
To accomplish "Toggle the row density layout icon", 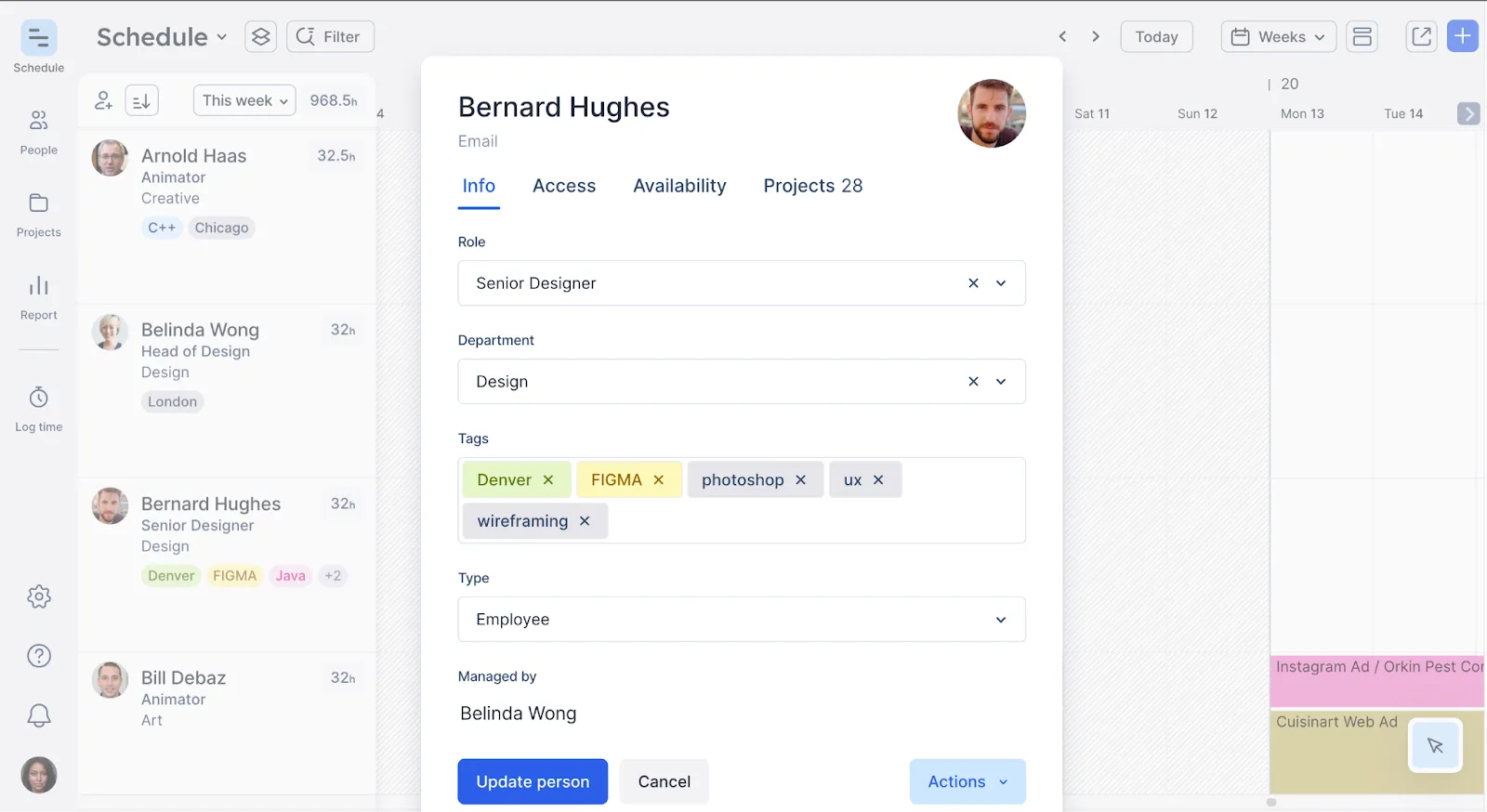I will click(1362, 36).
